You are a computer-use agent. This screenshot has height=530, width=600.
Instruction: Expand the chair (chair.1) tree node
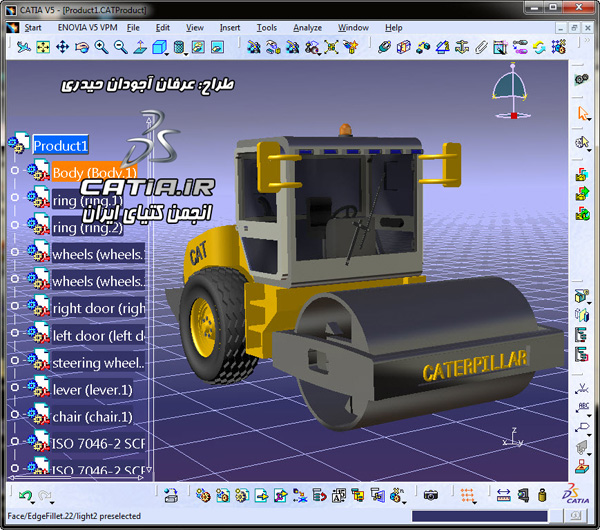click(x=15, y=414)
